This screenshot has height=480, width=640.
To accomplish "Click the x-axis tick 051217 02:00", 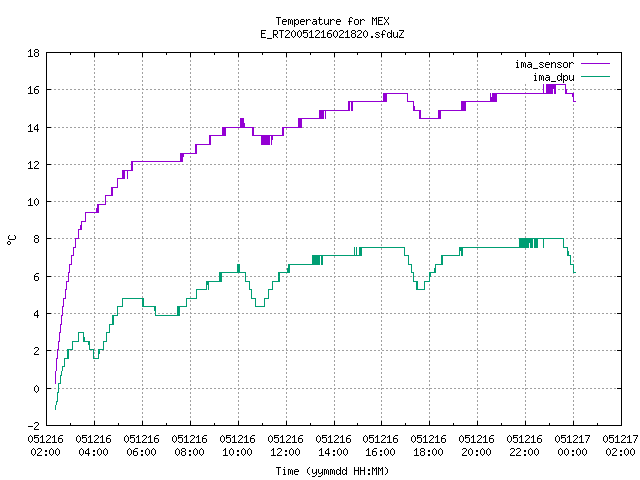I will click(620, 445).
